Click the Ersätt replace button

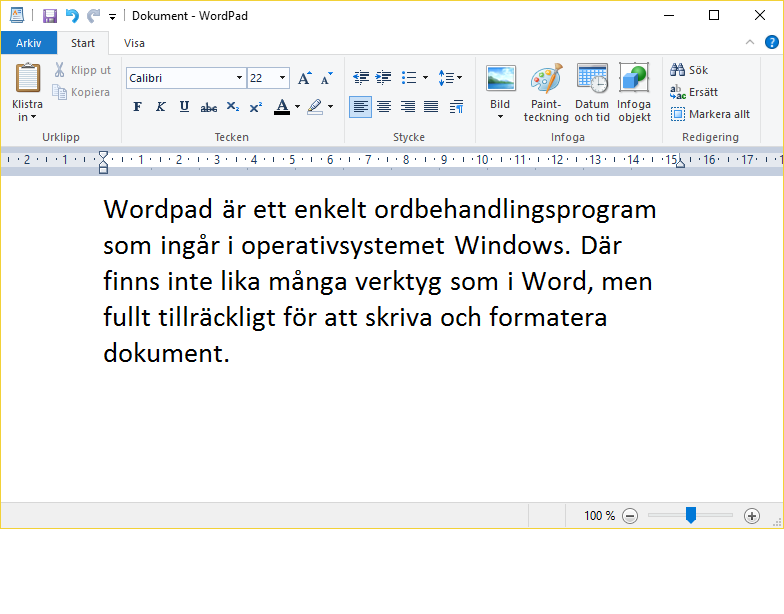coord(694,92)
